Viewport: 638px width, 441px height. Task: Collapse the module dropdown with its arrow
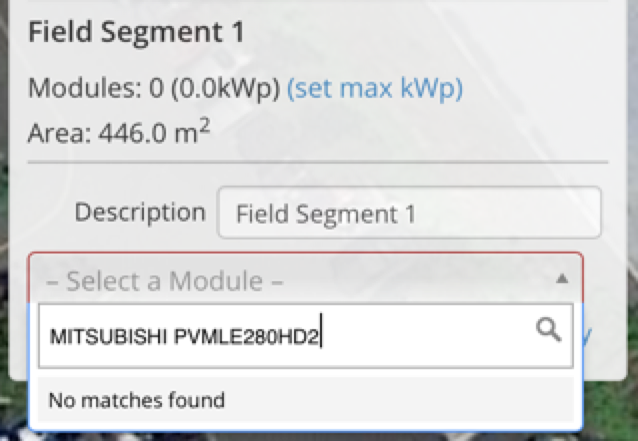coord(562,279)
